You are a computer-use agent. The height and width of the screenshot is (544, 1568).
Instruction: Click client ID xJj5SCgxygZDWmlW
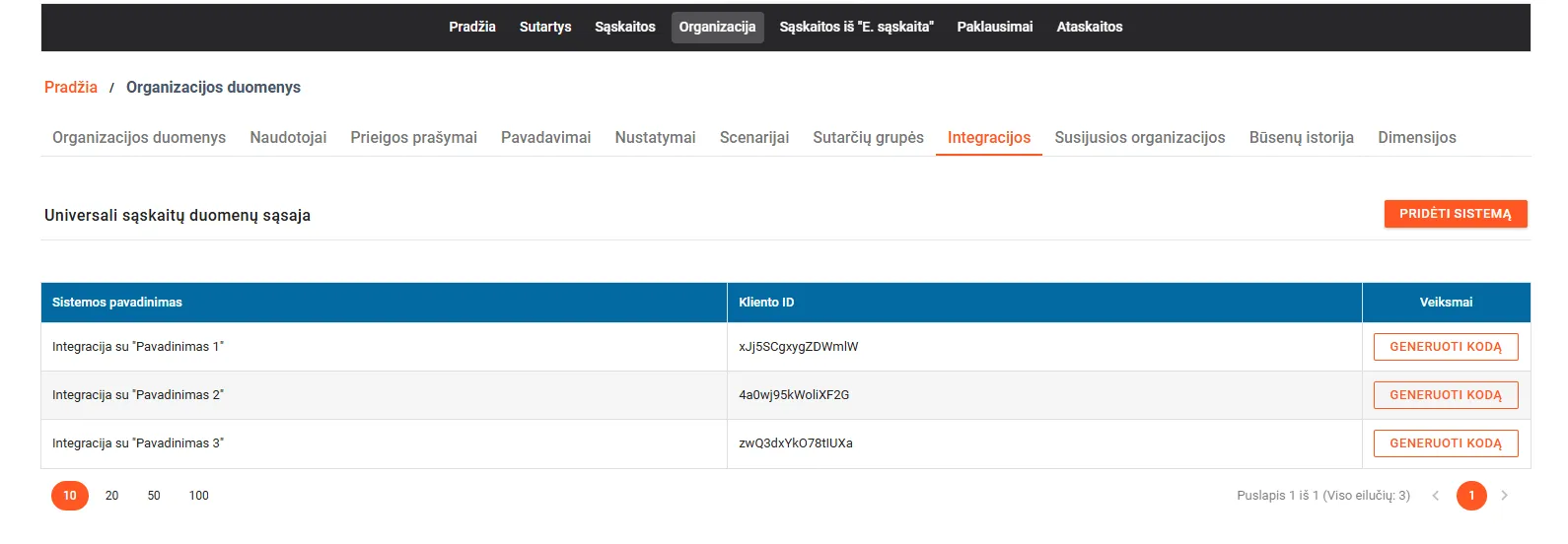point(798,347)
